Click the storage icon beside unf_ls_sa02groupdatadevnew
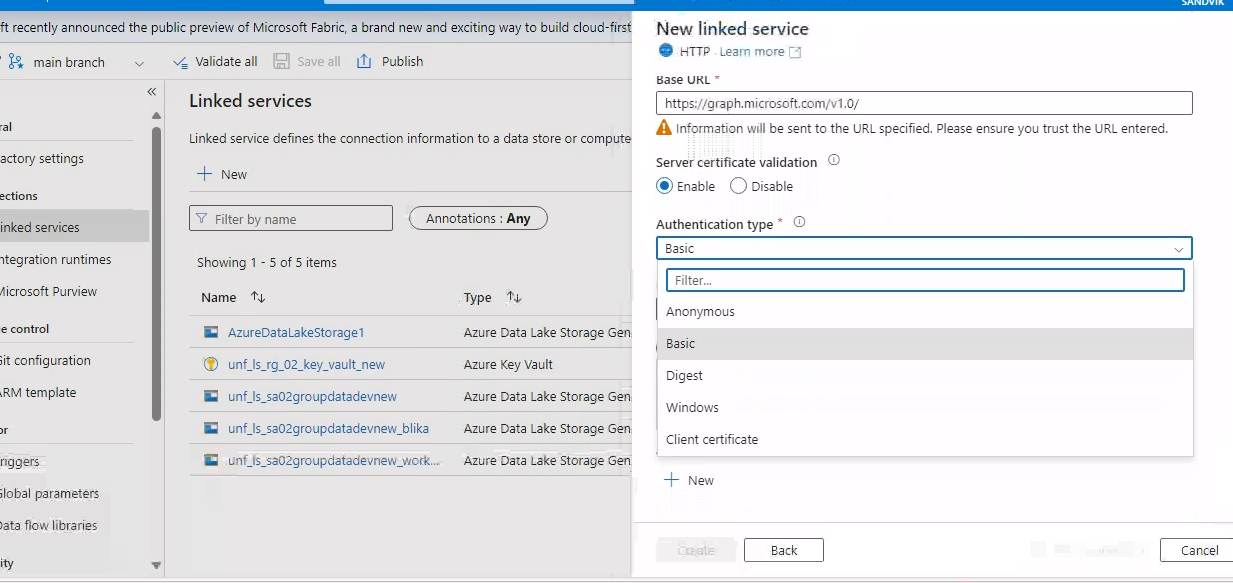 [x=211, y=396]
